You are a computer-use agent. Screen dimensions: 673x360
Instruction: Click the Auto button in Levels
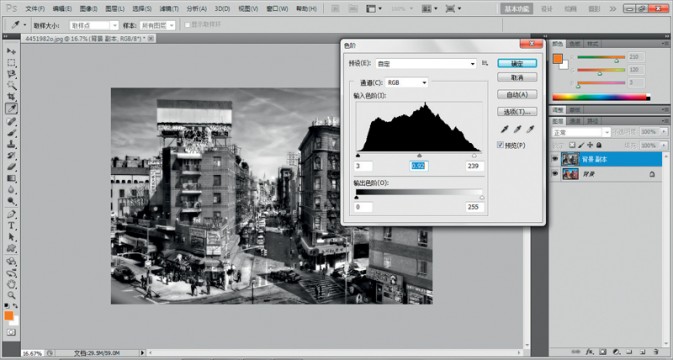[x=517, y=94]
